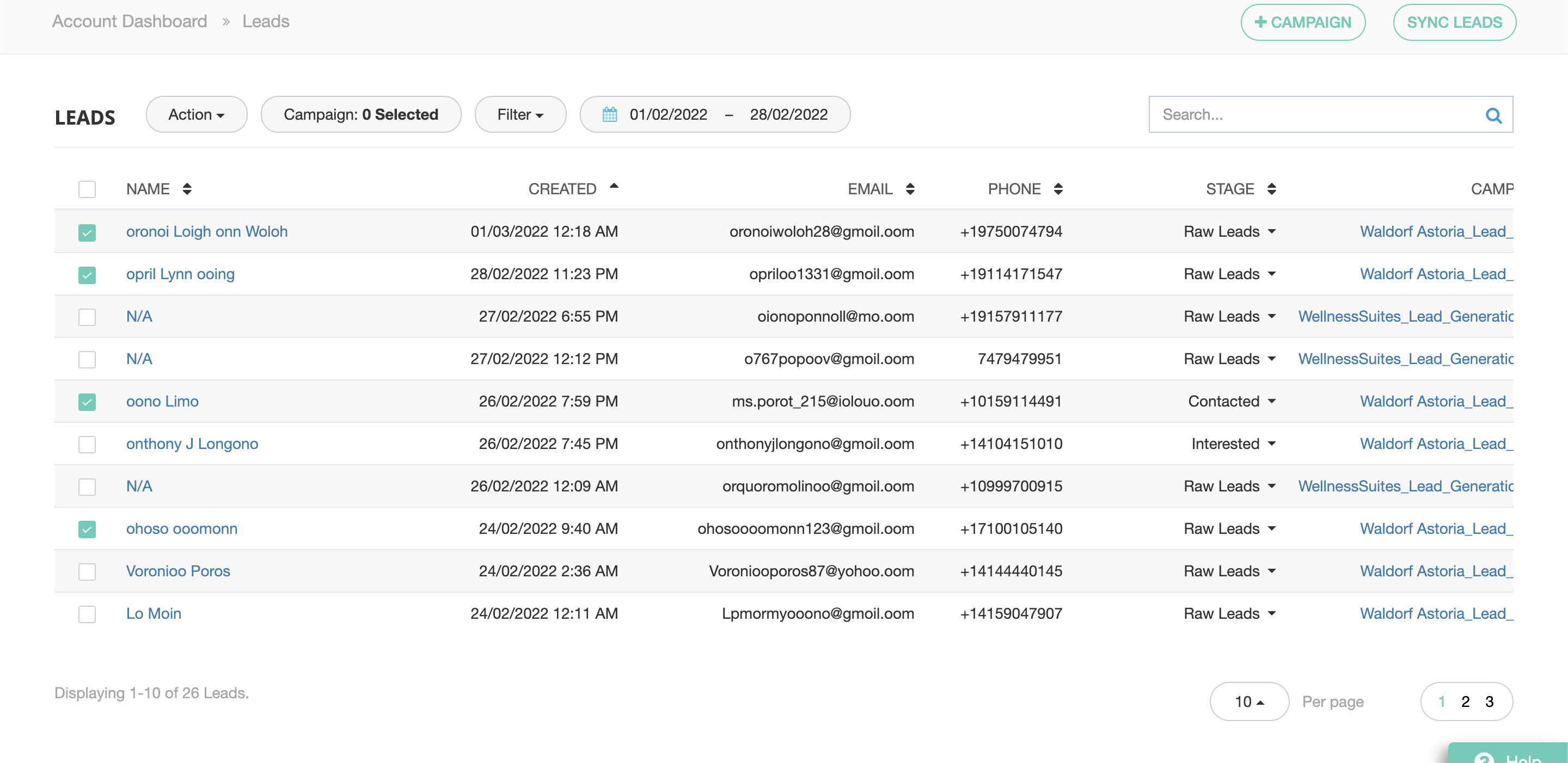
Task: Click the search magnifier icon
Action: tap(1493, 115)
